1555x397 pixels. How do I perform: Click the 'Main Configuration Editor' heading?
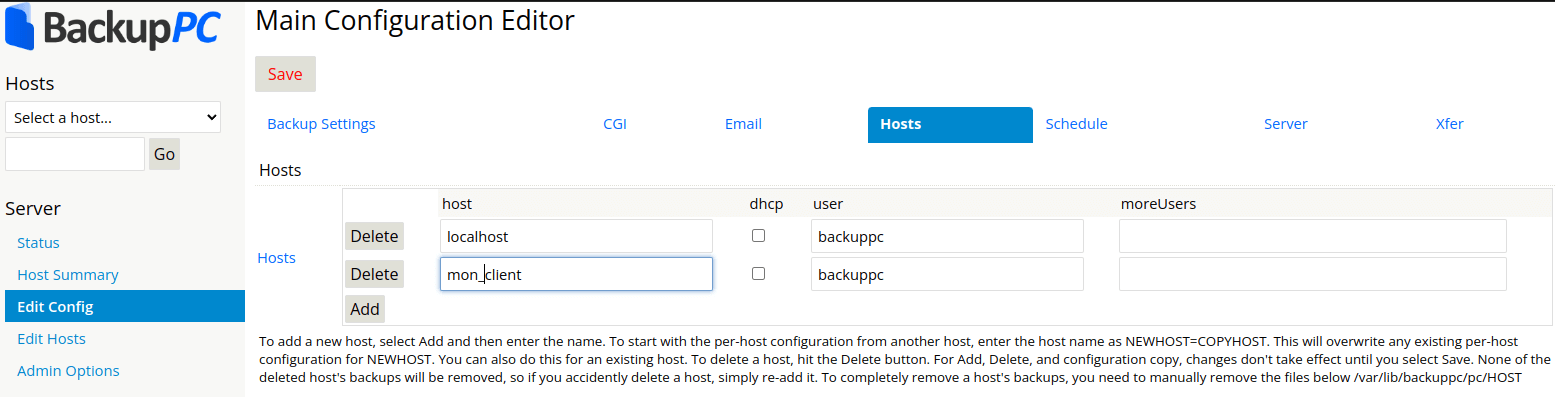[x=415, y=20]
